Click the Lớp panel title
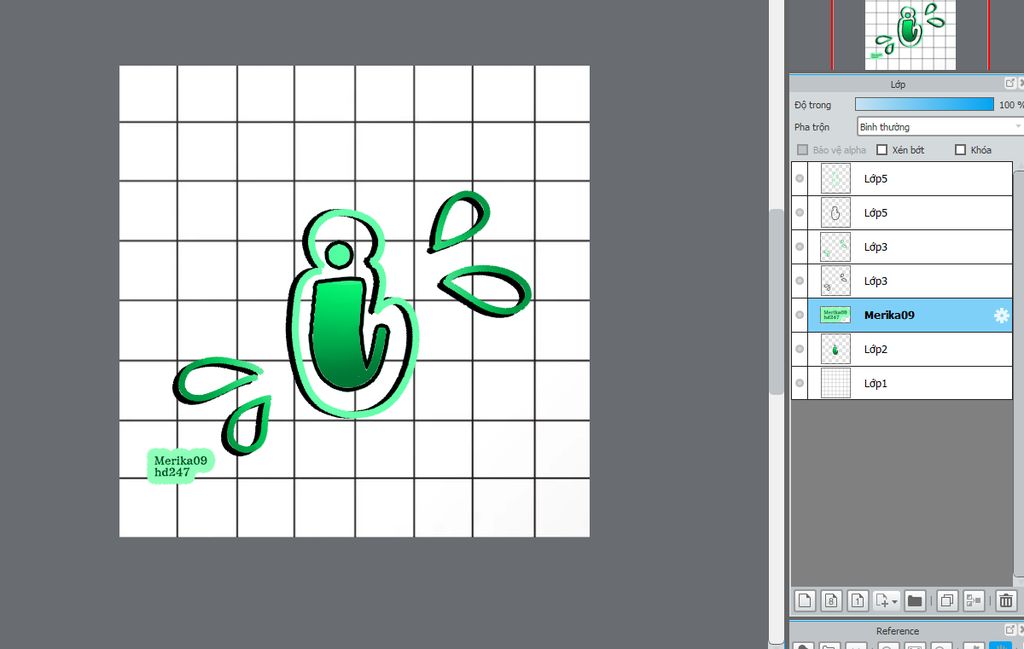1024x649 pixels. [x=897, y=84]
